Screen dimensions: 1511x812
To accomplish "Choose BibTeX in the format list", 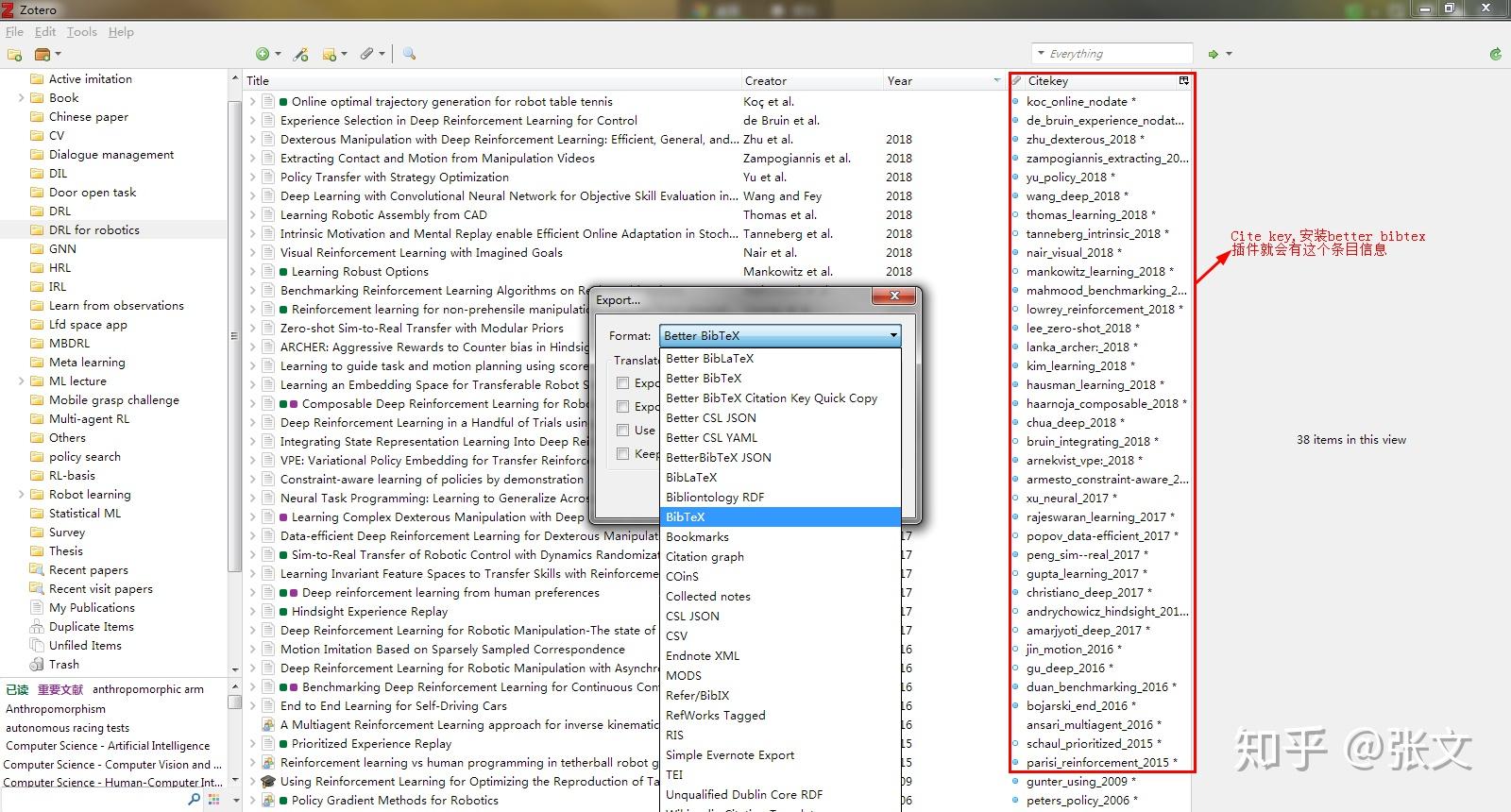I will pyautogui.click(x=780, y=517).
